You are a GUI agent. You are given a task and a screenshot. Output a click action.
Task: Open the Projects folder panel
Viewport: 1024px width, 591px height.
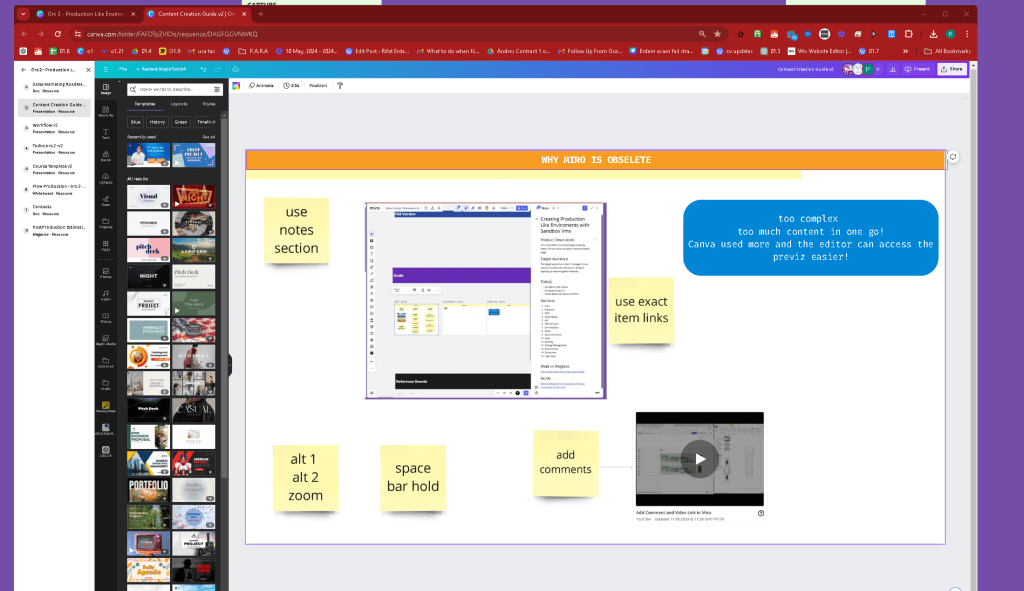(105, 223)
